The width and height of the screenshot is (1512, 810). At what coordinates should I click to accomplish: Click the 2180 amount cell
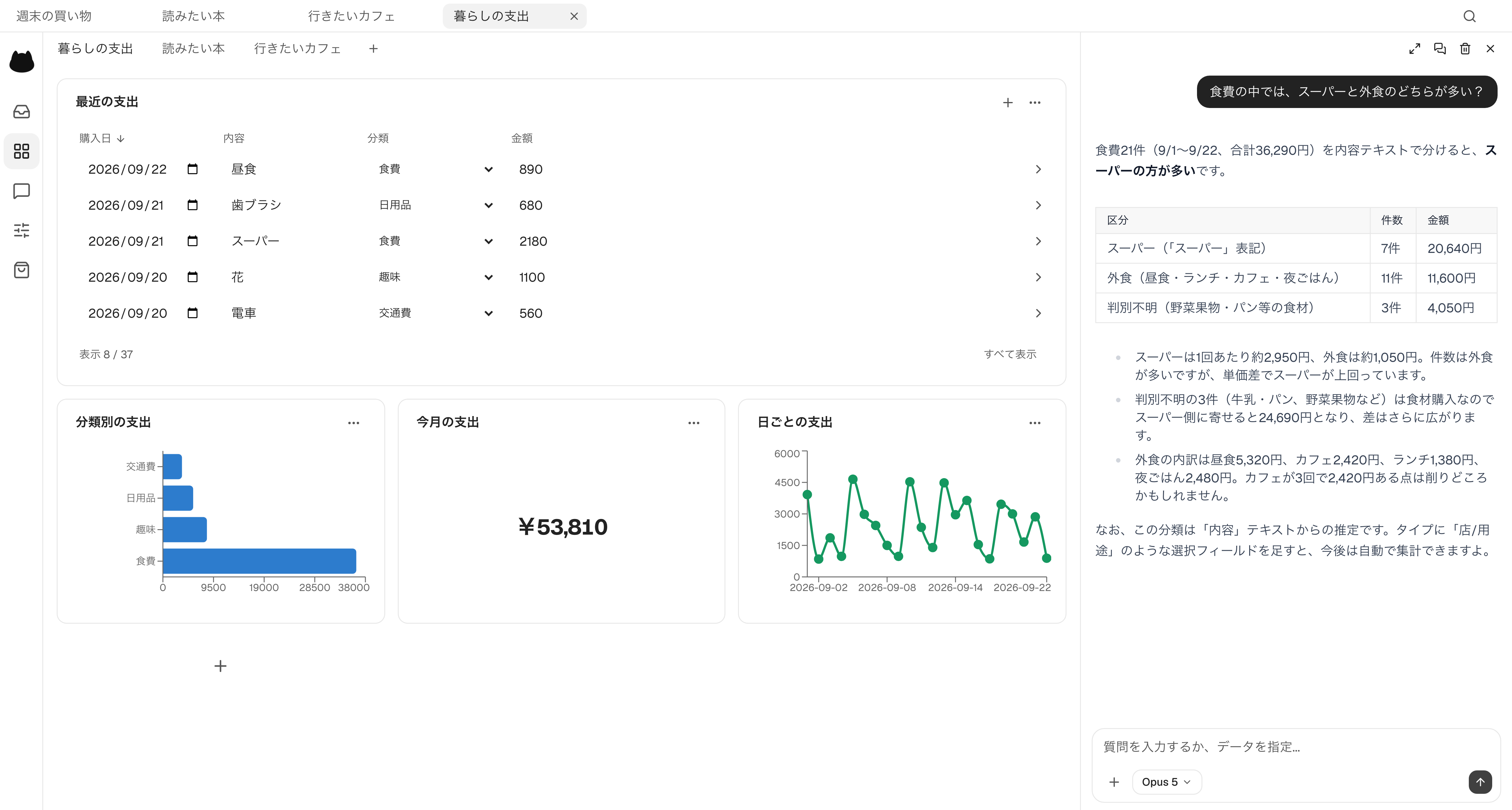[x=533, y=241]
